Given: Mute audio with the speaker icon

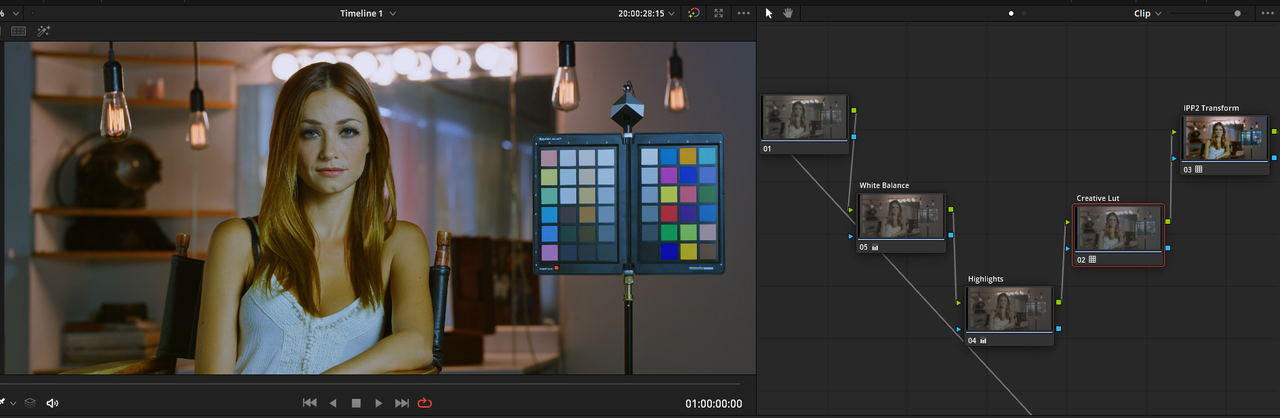Looking at the screenshot, I should (x=53, y=403).
